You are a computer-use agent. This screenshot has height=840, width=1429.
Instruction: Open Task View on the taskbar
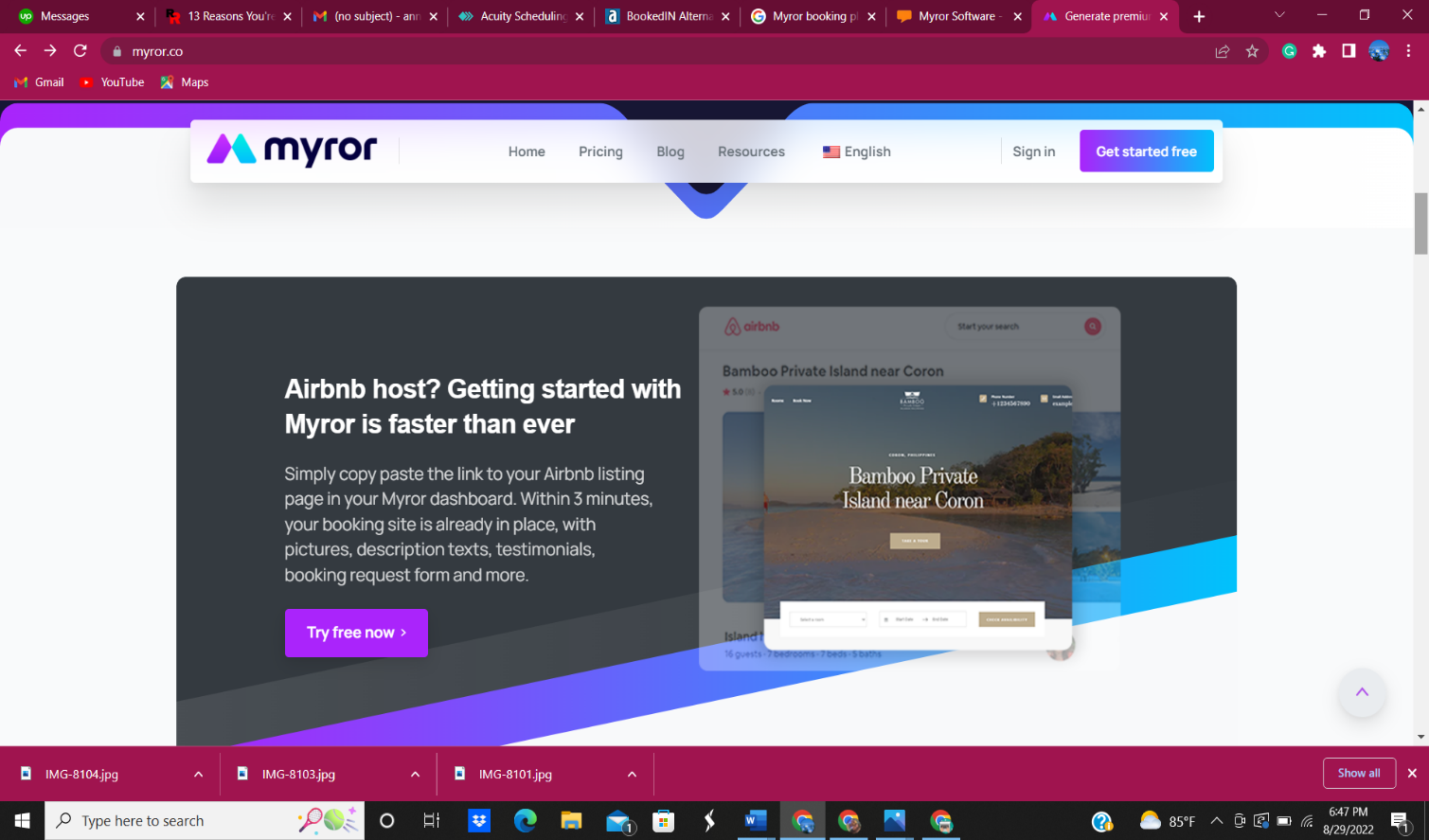(x=432, y=820)
